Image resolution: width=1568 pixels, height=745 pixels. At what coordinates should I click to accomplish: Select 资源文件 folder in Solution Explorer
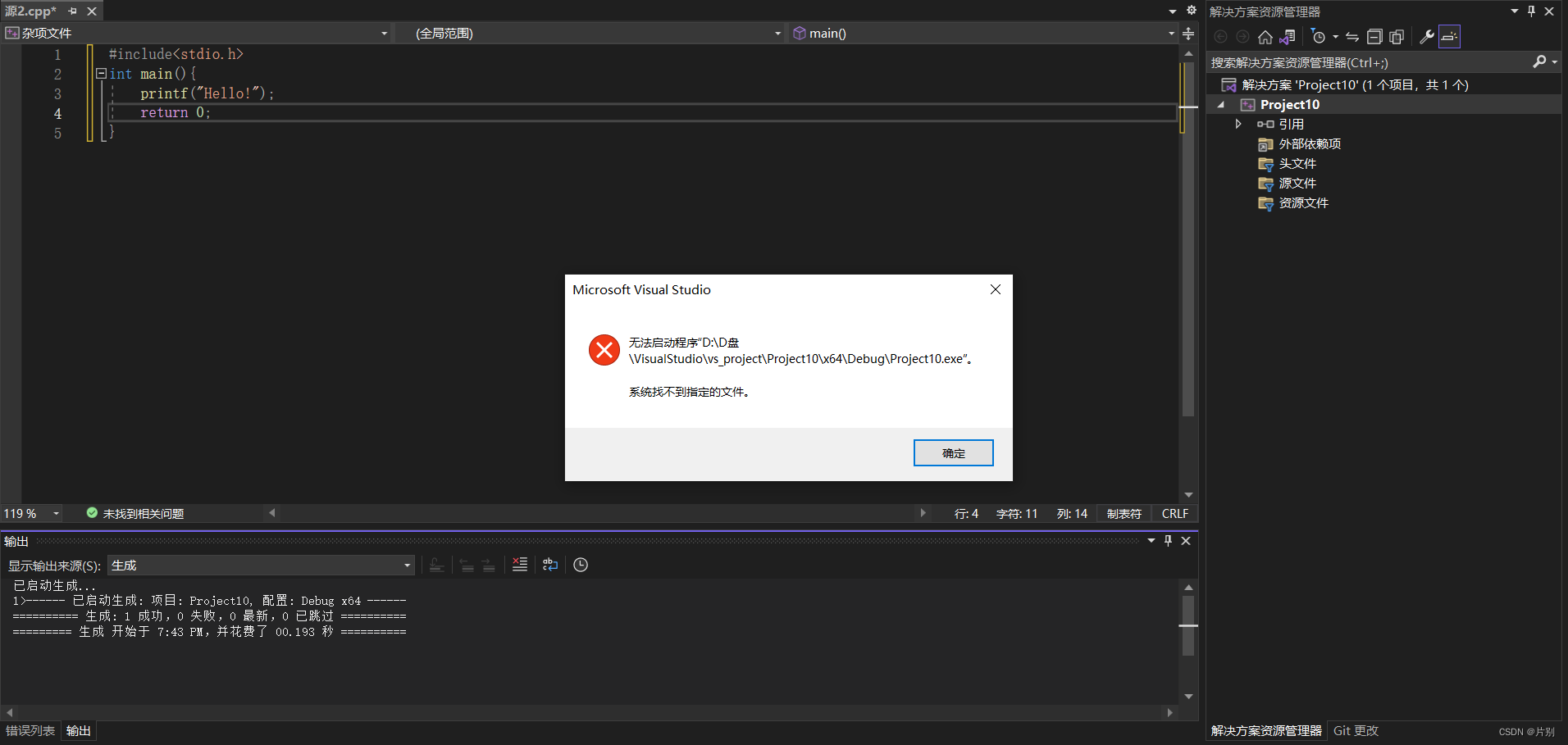1303,202
